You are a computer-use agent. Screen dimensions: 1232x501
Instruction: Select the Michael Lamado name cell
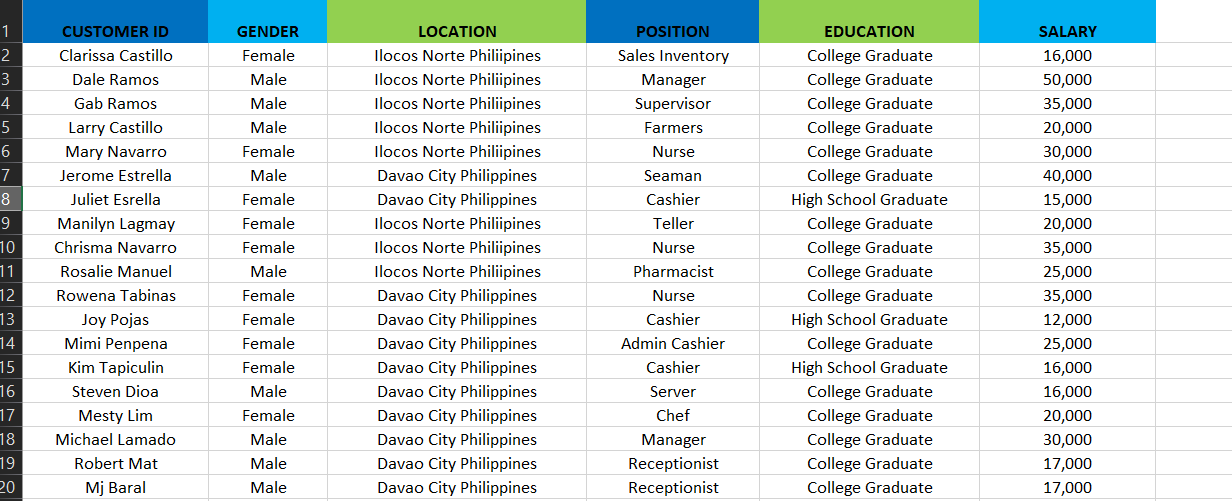(115, 440)
